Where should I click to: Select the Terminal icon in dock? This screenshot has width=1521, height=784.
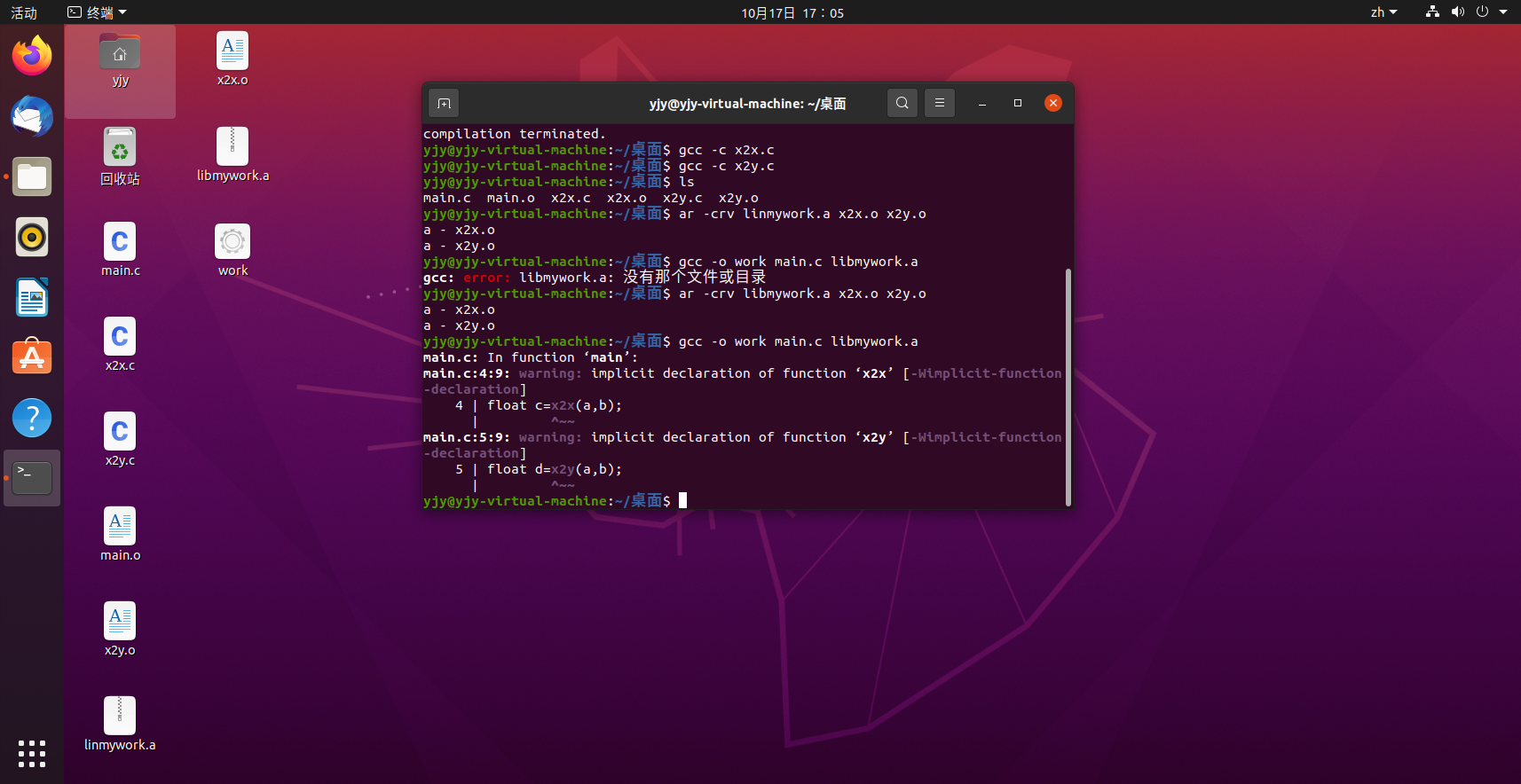(32, 478)
